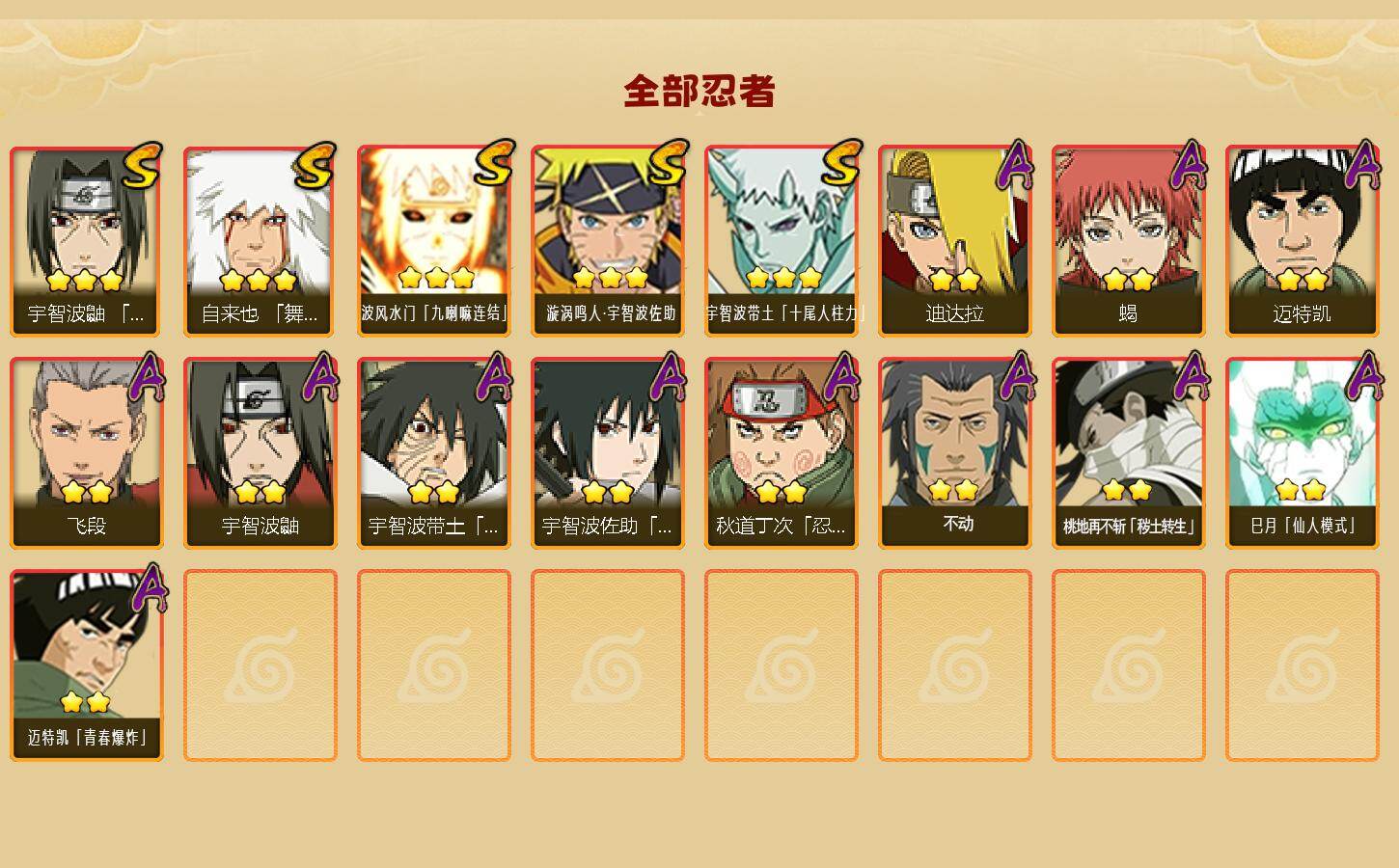Open the 飞段 ninja card

87,453
